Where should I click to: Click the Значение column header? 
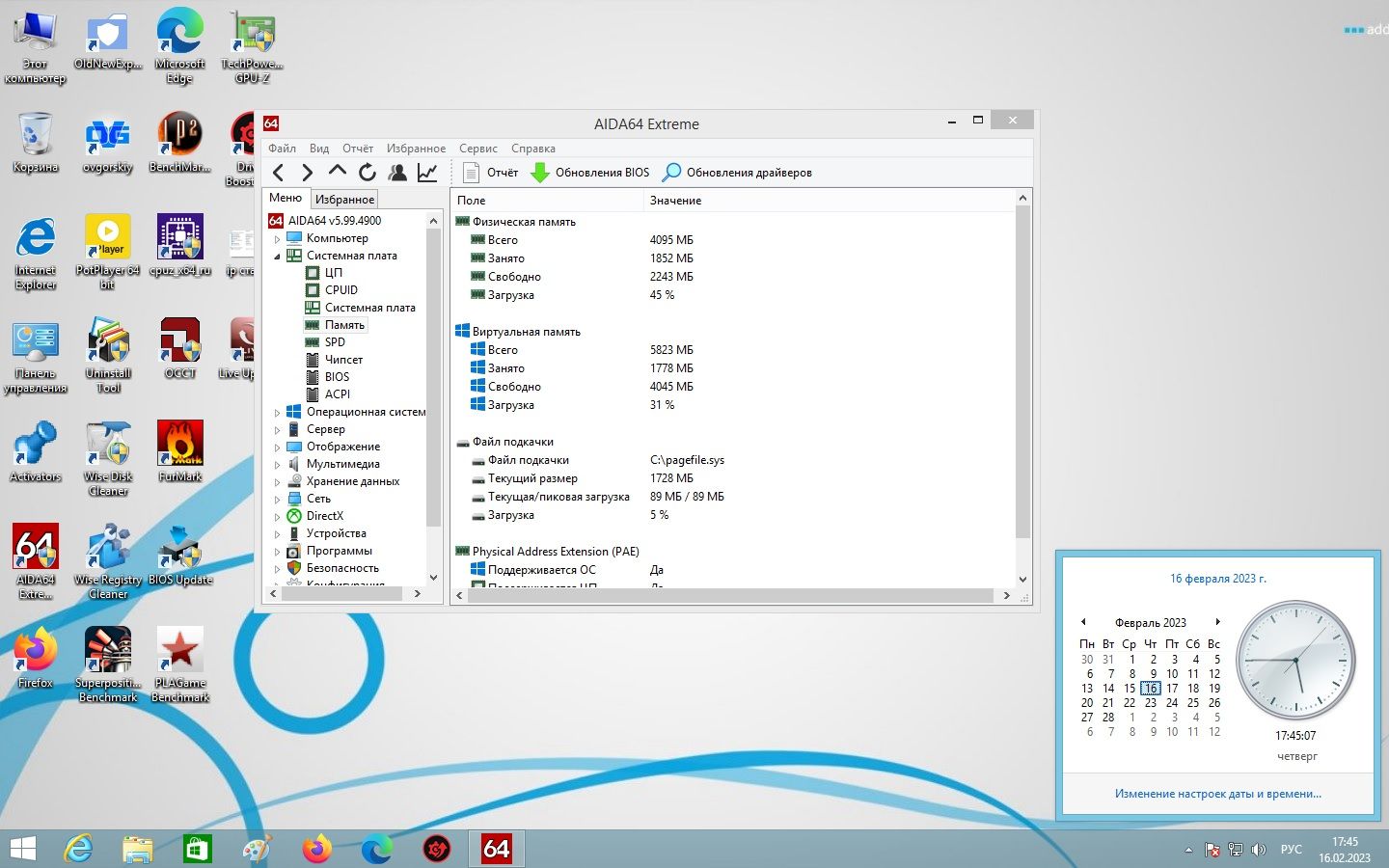coord(830,201)
